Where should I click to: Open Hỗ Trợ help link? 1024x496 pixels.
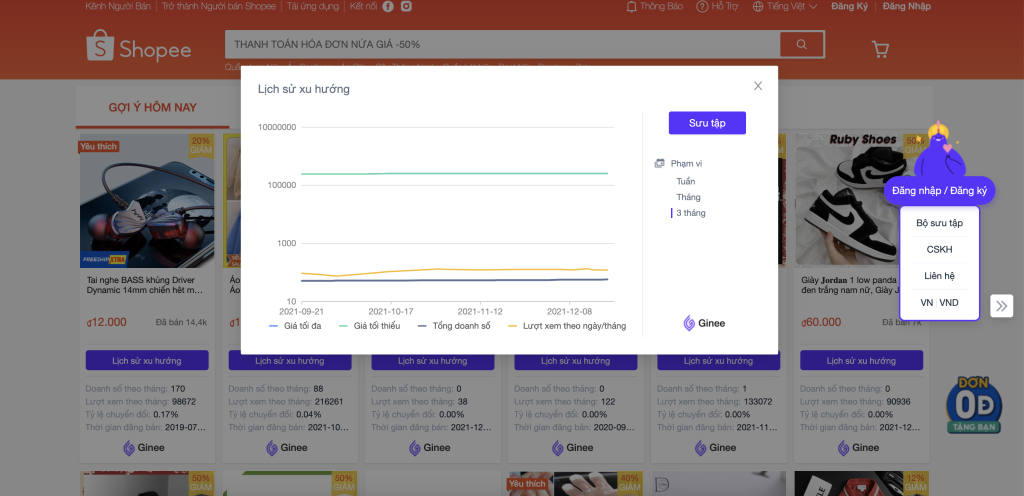[718, 7]
